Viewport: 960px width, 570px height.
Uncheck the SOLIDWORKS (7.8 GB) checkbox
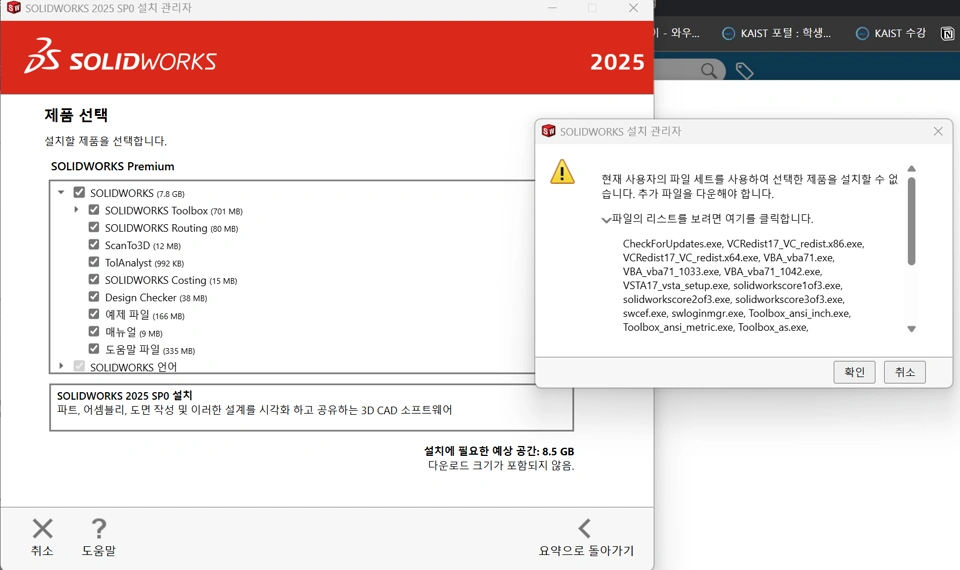click(79, 192)
